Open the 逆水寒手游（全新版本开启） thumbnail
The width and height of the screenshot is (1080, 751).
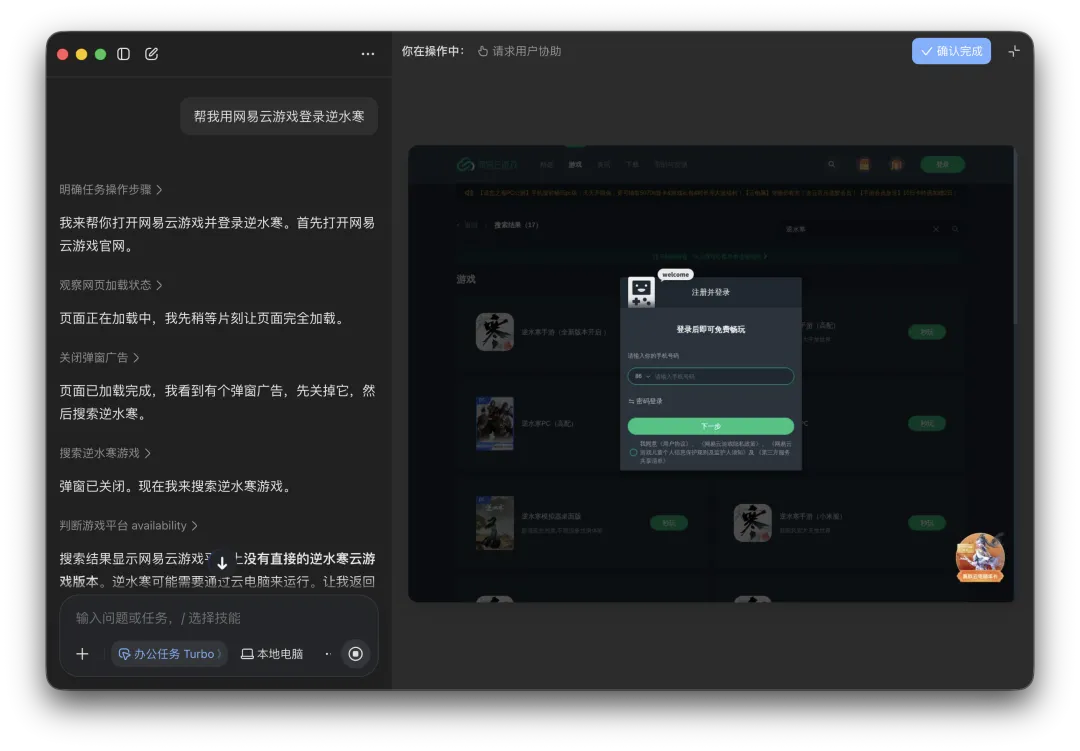[x=495, y=332]
